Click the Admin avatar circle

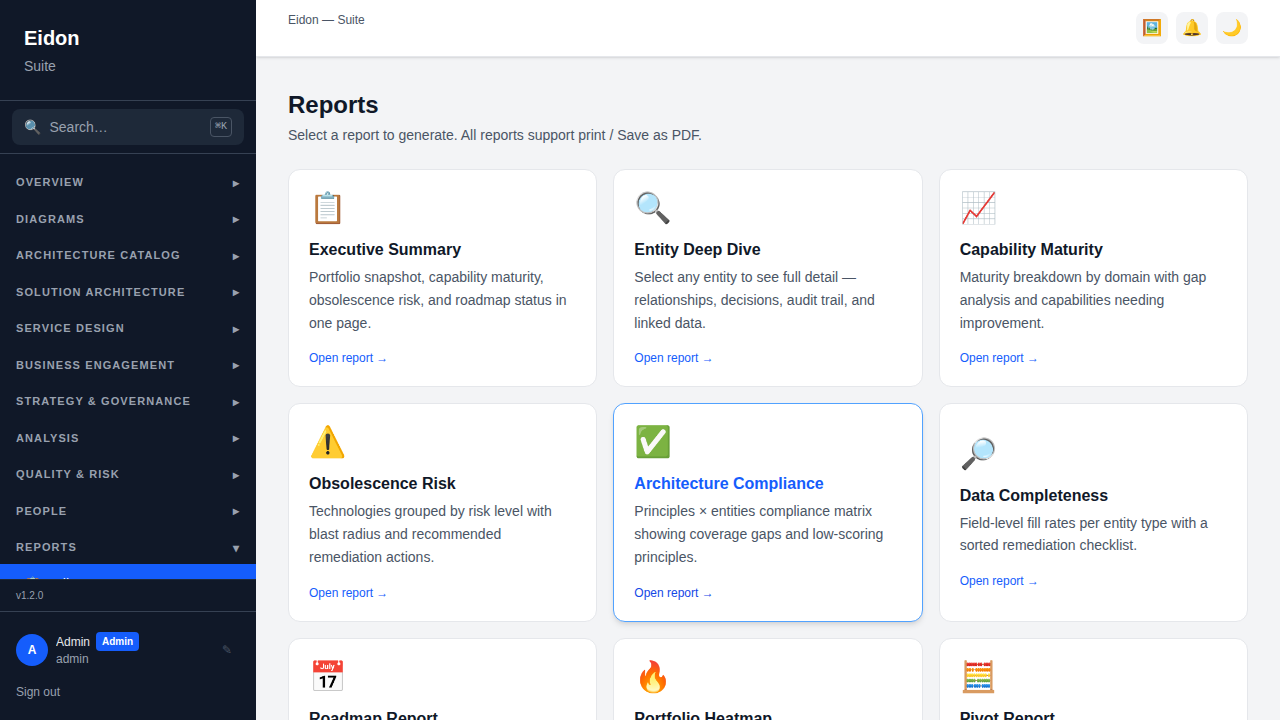coord(32,650)
